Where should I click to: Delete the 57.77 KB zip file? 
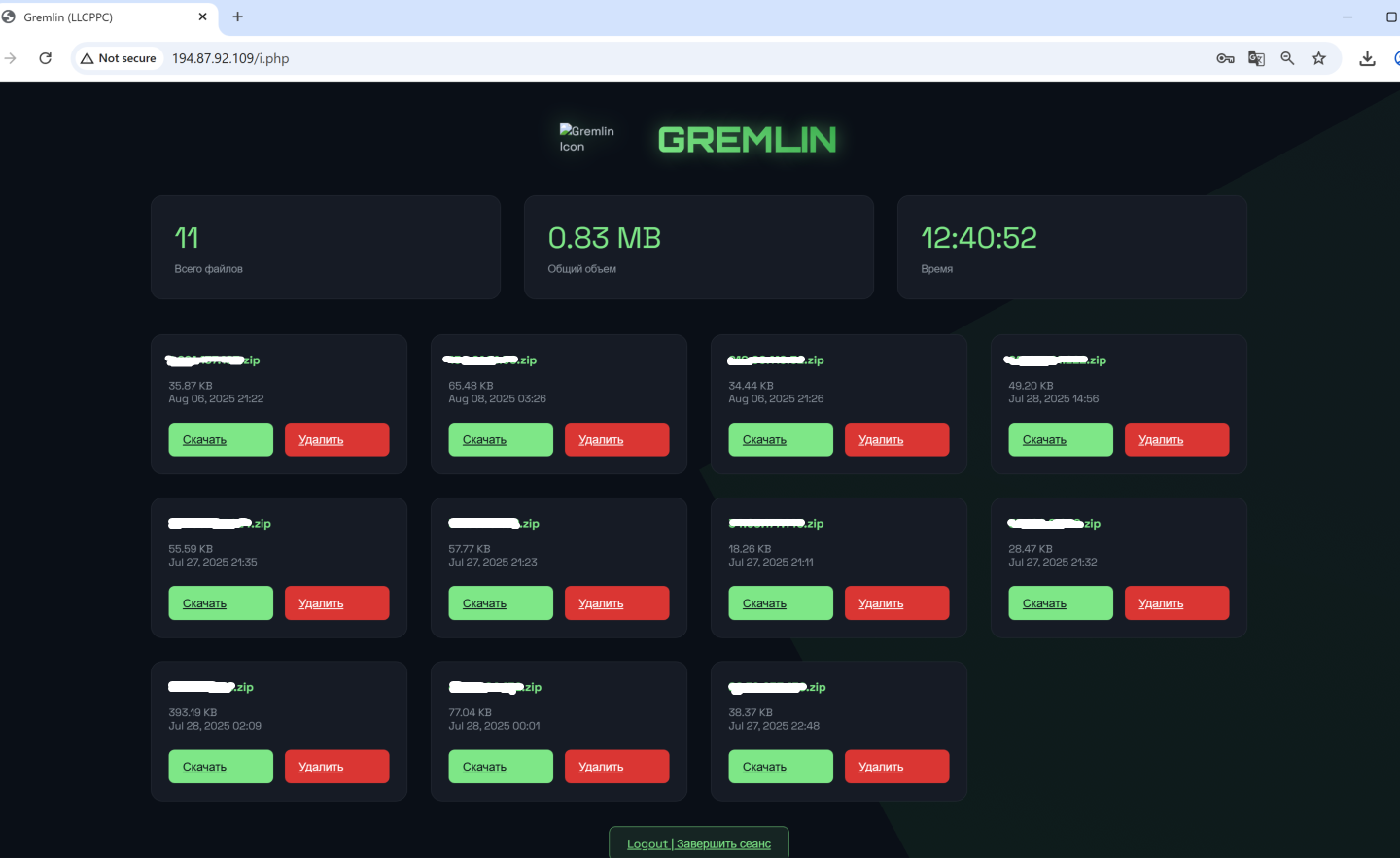point(617,602)
